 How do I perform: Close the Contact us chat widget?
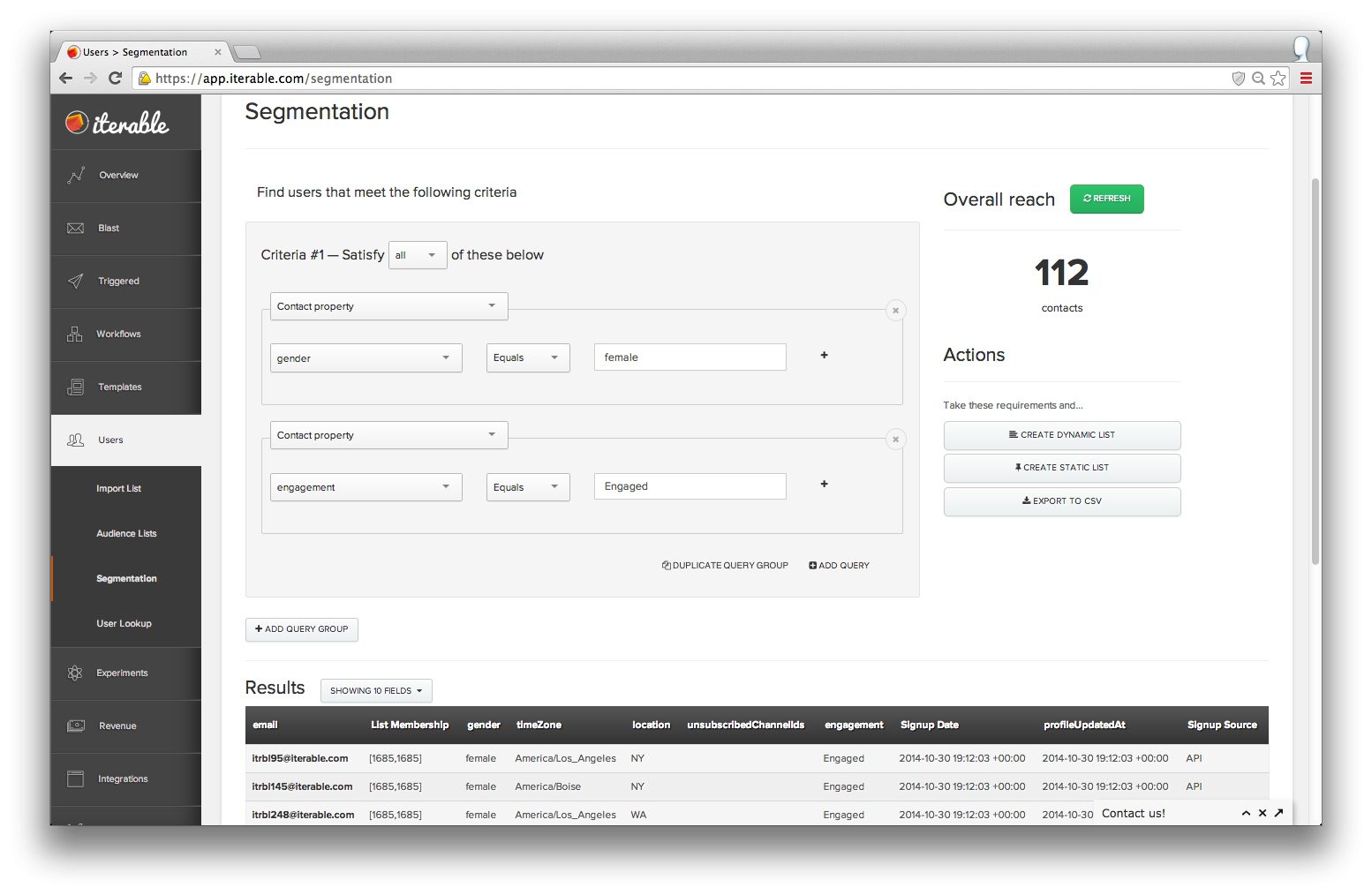pyautogui.click(x=1263, y=813)
